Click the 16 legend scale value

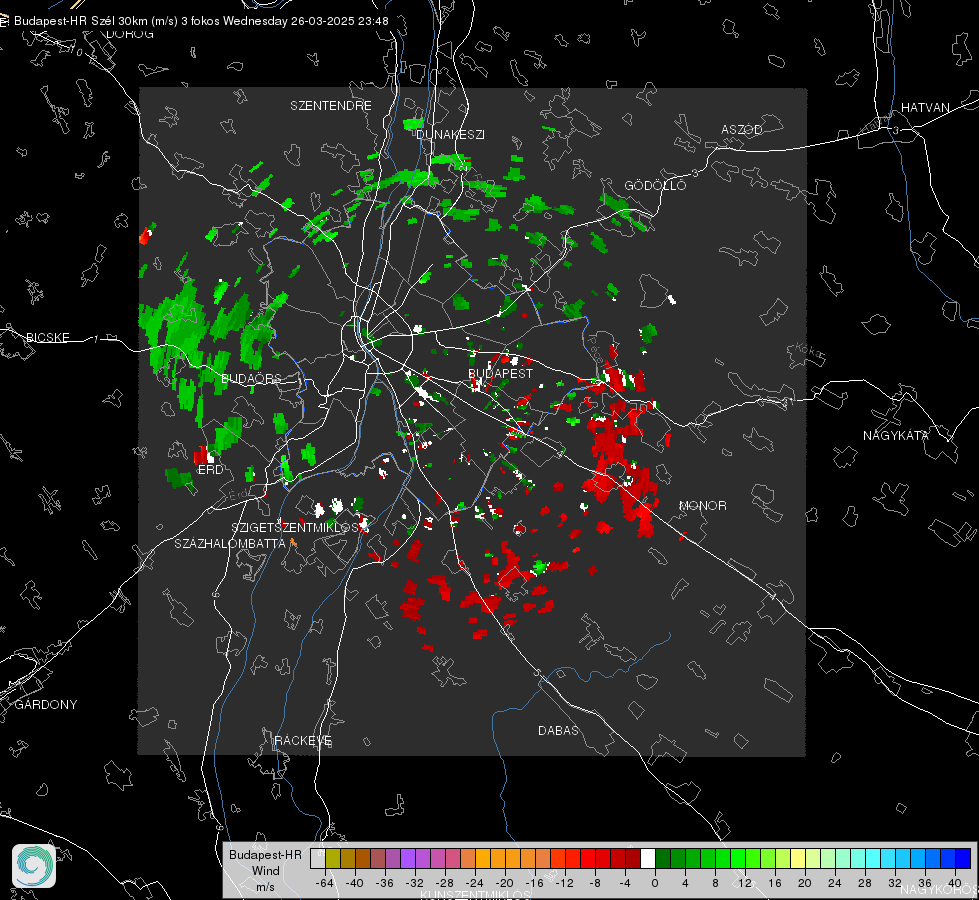775,883
